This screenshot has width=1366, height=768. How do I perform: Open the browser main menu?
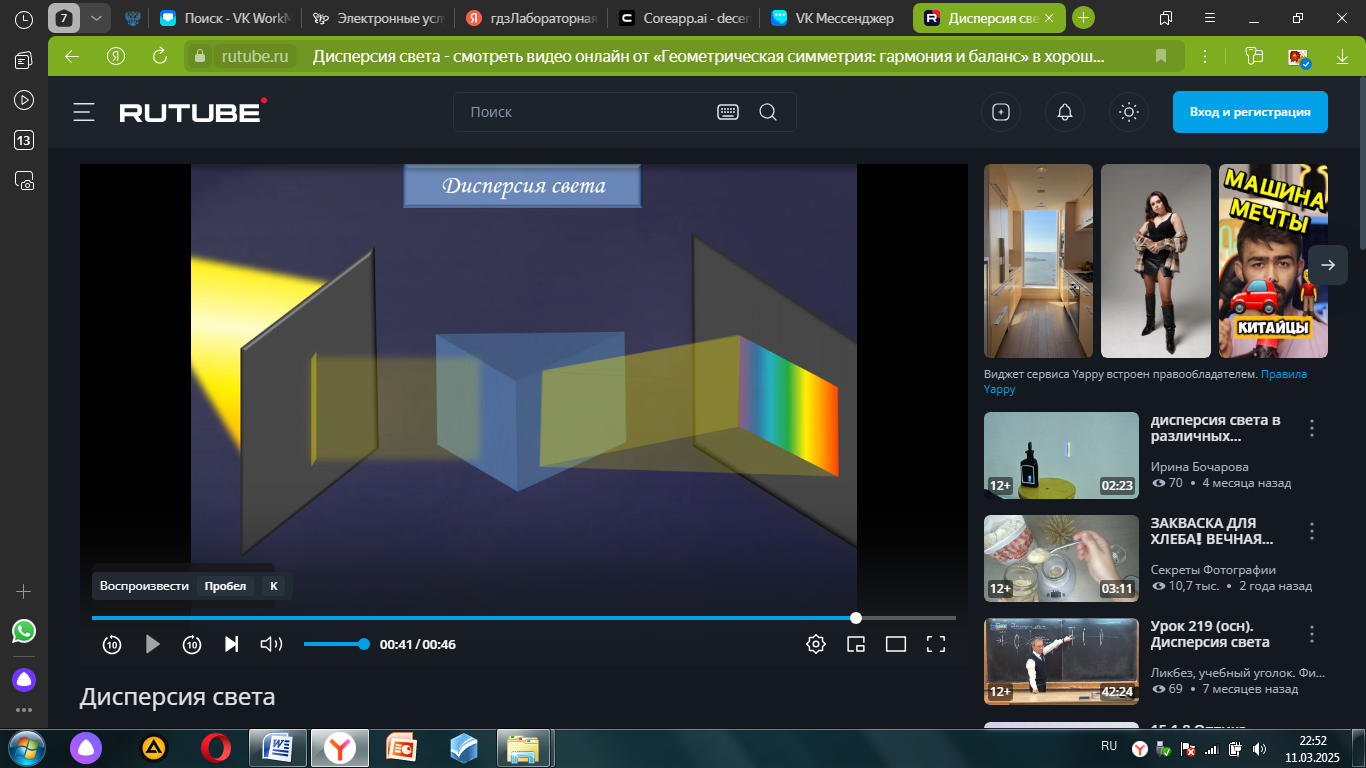(x=1209, y=18)
